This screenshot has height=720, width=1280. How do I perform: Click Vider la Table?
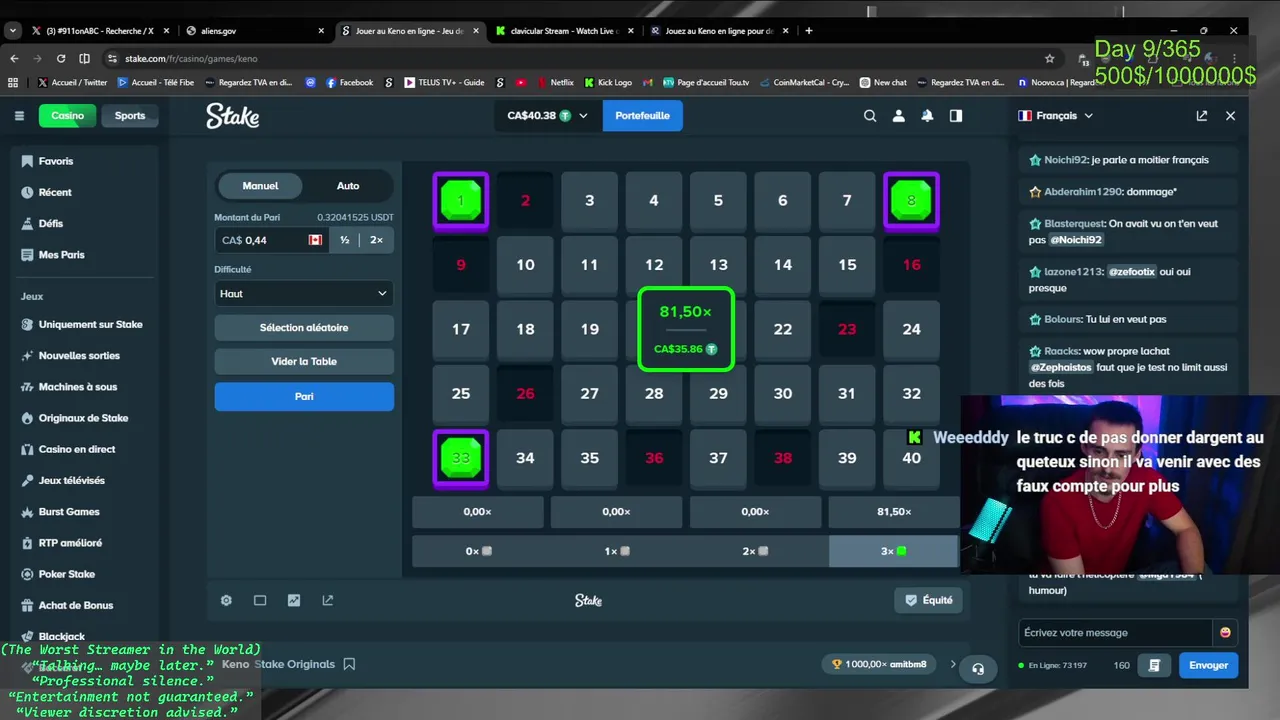[x=304, y=362]
